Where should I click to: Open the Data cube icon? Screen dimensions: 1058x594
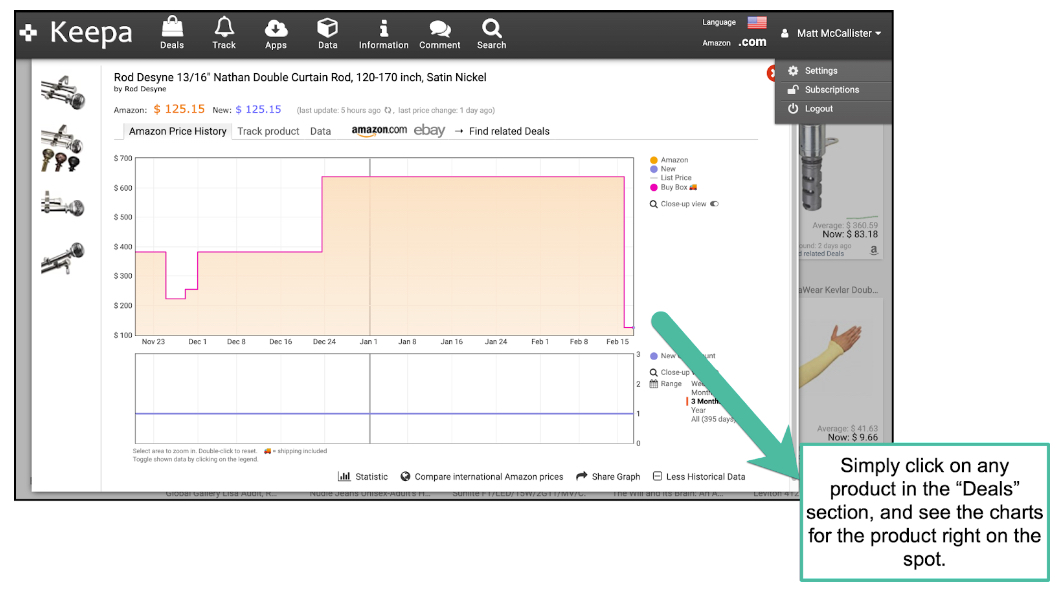coord(327,32)
